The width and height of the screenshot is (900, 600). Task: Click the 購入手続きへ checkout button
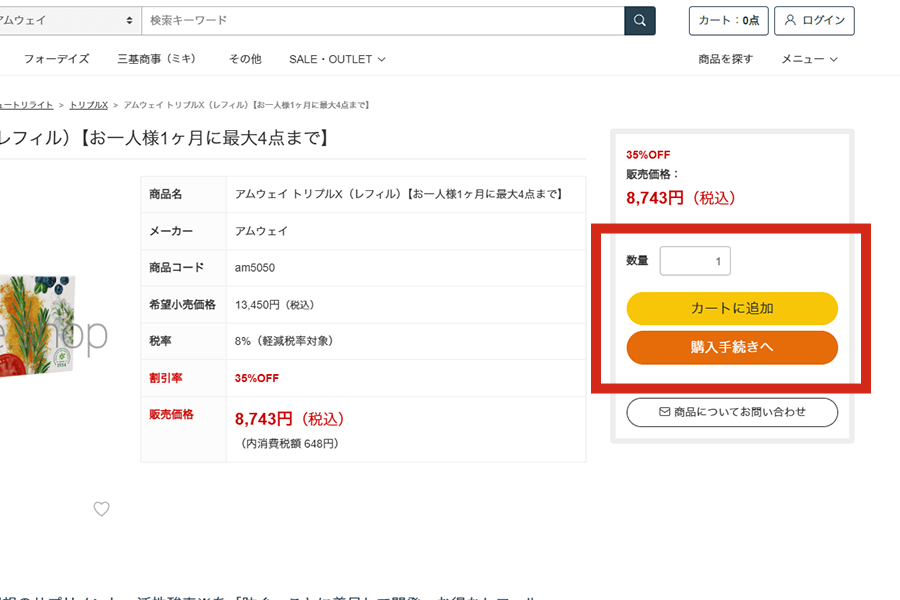[732, 347]
